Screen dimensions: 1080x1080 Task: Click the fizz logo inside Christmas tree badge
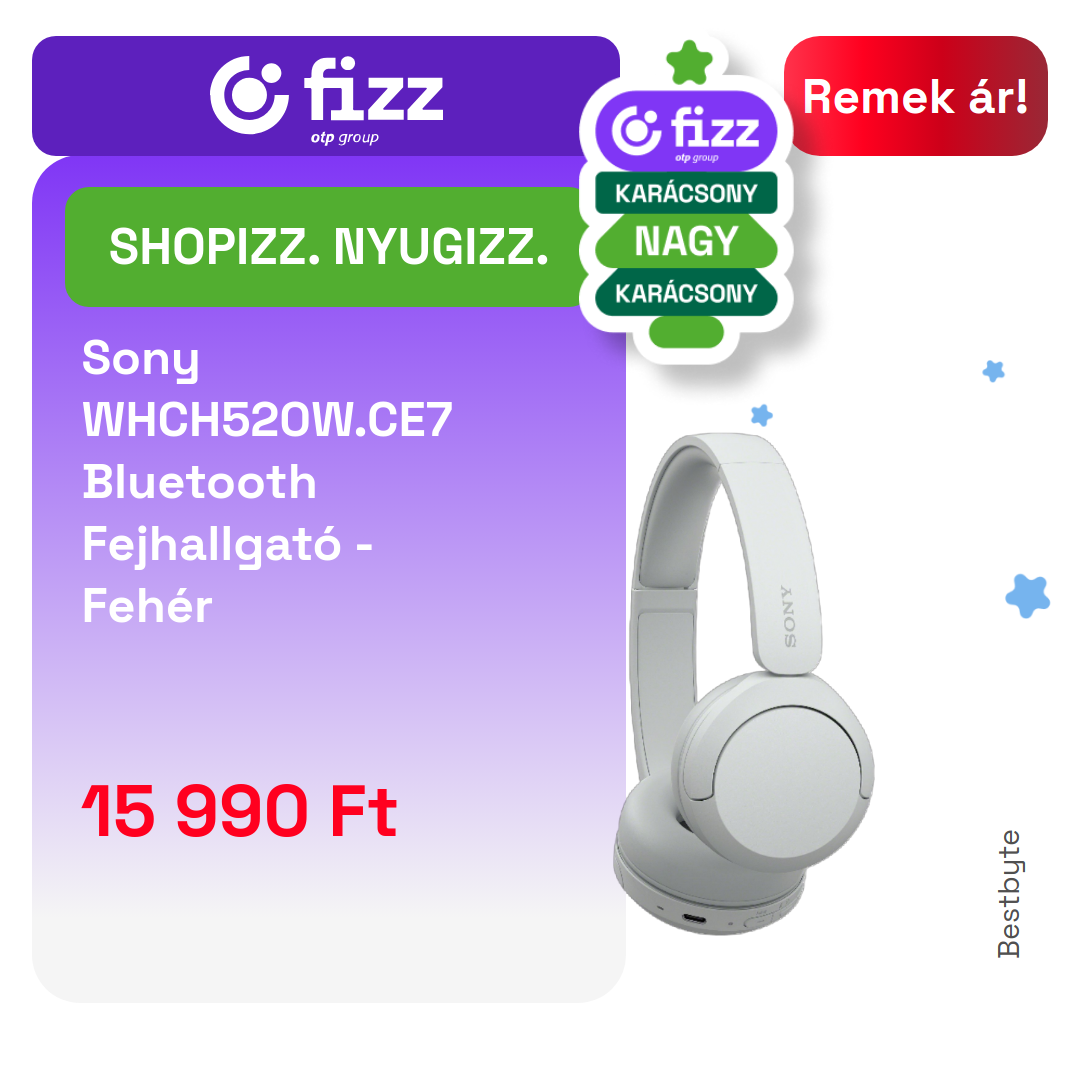tap(686, 131)
